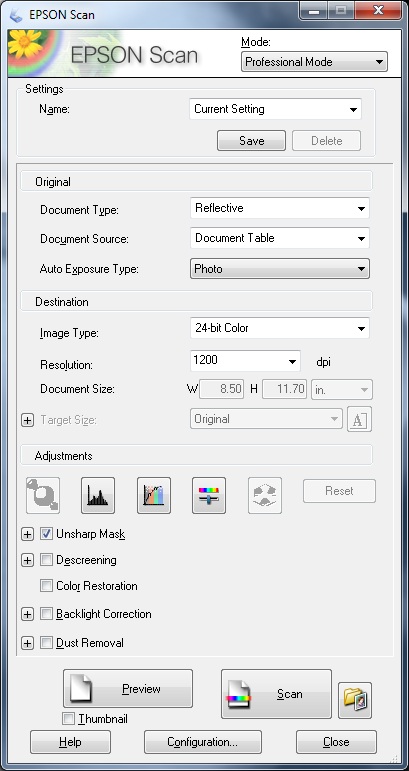Expand the Target Size options
Viewport: 409px width, 771px height.
pyautogui.click(x=28, y=420)
